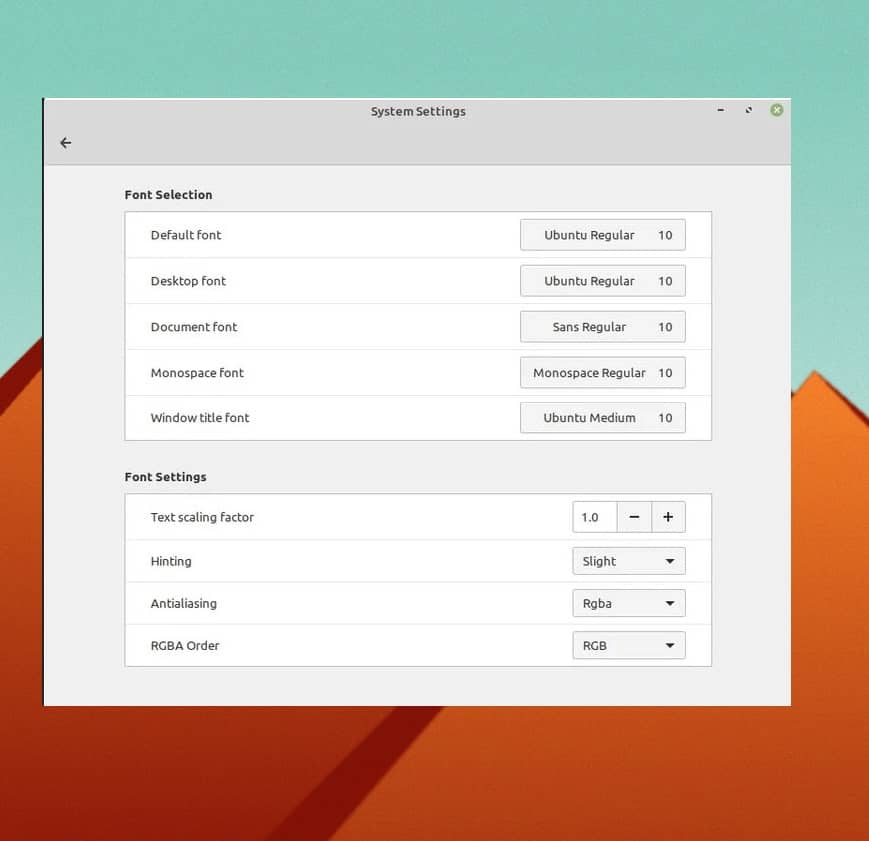Minimize the System Settings window

pyautogui.click(x=720, y=110)
